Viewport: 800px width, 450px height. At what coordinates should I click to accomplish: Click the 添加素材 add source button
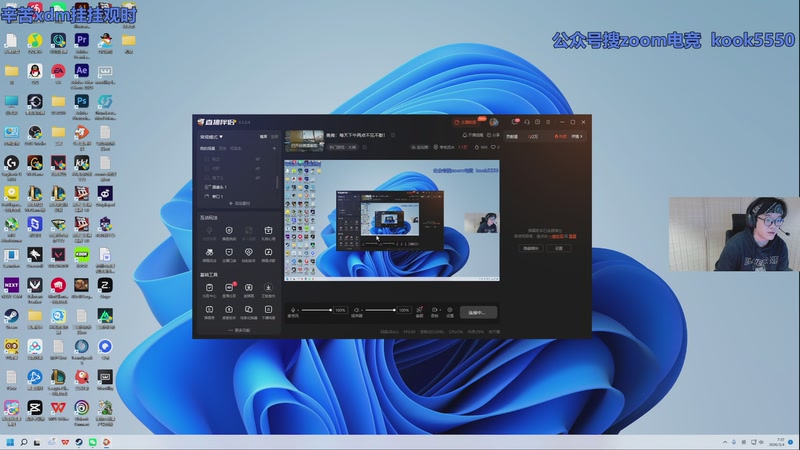pyautogui.click(x=239, y=203)
